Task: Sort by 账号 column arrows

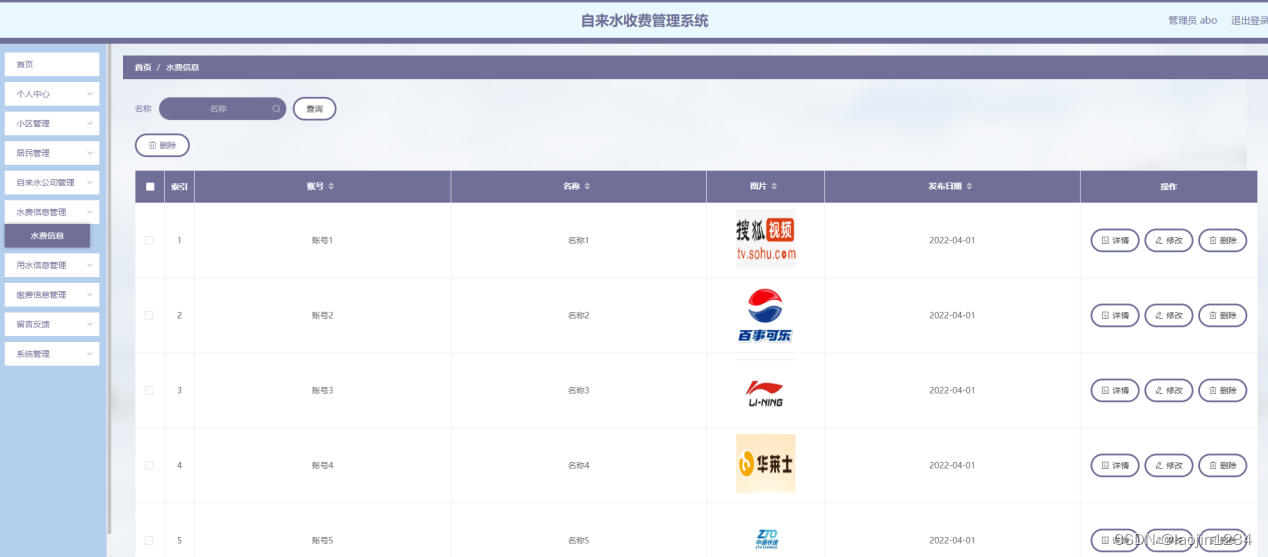Action: click(x=331, y=187)
